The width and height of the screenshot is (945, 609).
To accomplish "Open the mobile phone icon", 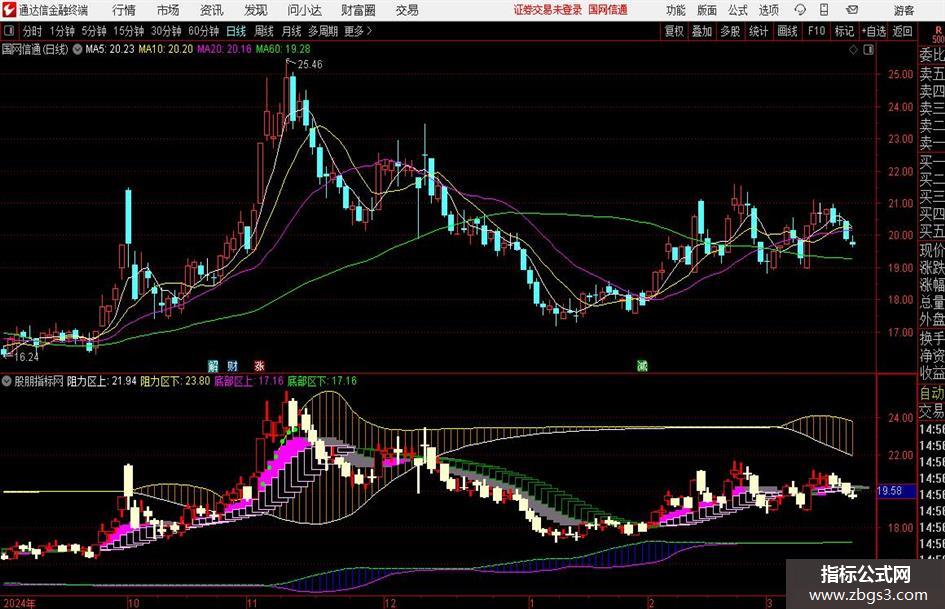I will click(824, 10).
